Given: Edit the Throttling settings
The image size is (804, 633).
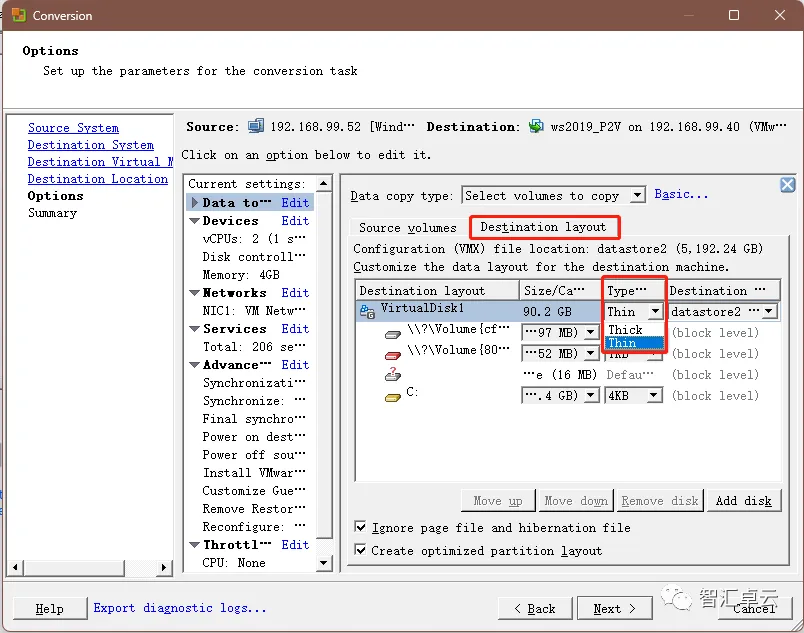Looking at the screenshot, I should pyautogui.click(x=295, y=544).
